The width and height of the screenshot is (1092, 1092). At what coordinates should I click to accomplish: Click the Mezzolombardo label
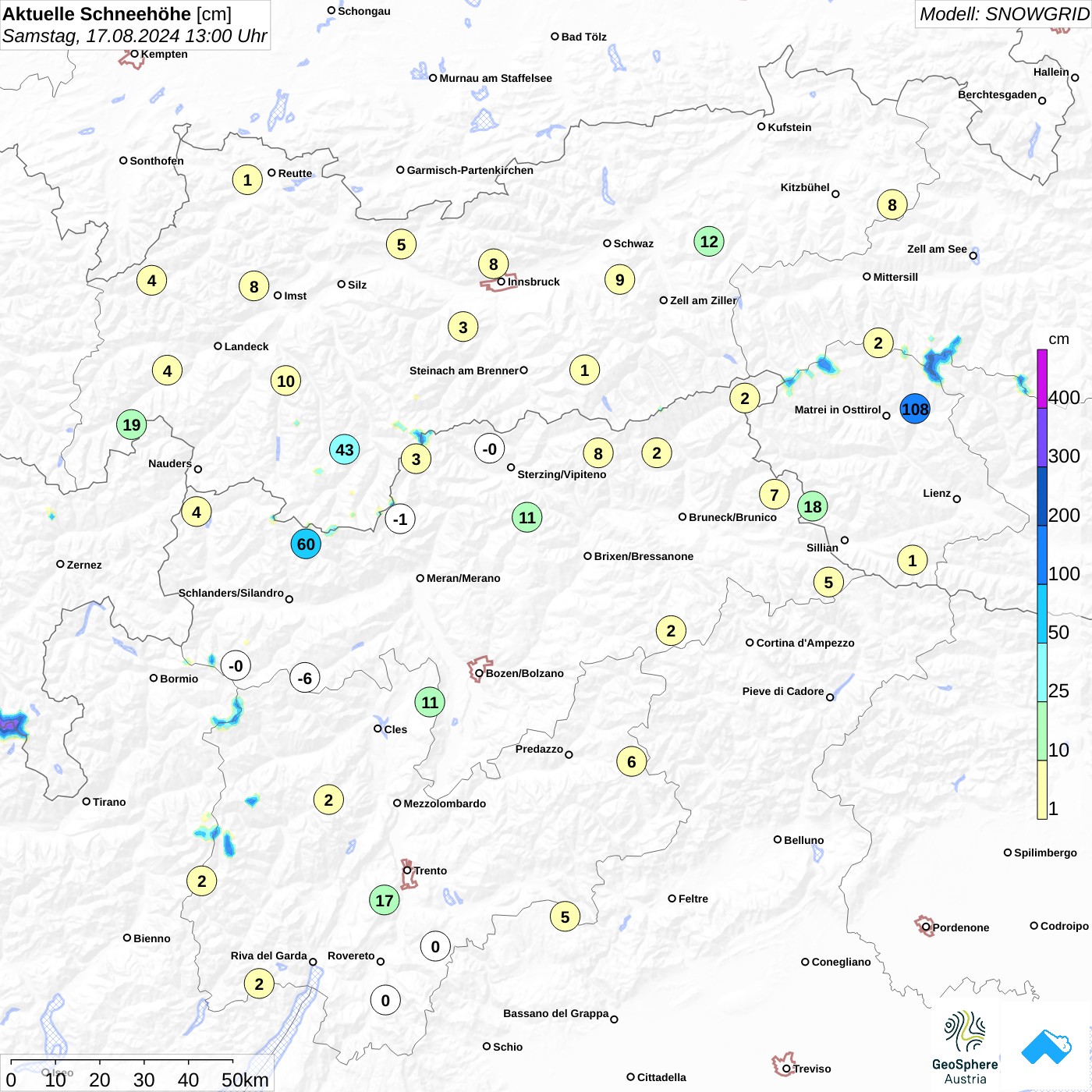(x=445, y=803)
